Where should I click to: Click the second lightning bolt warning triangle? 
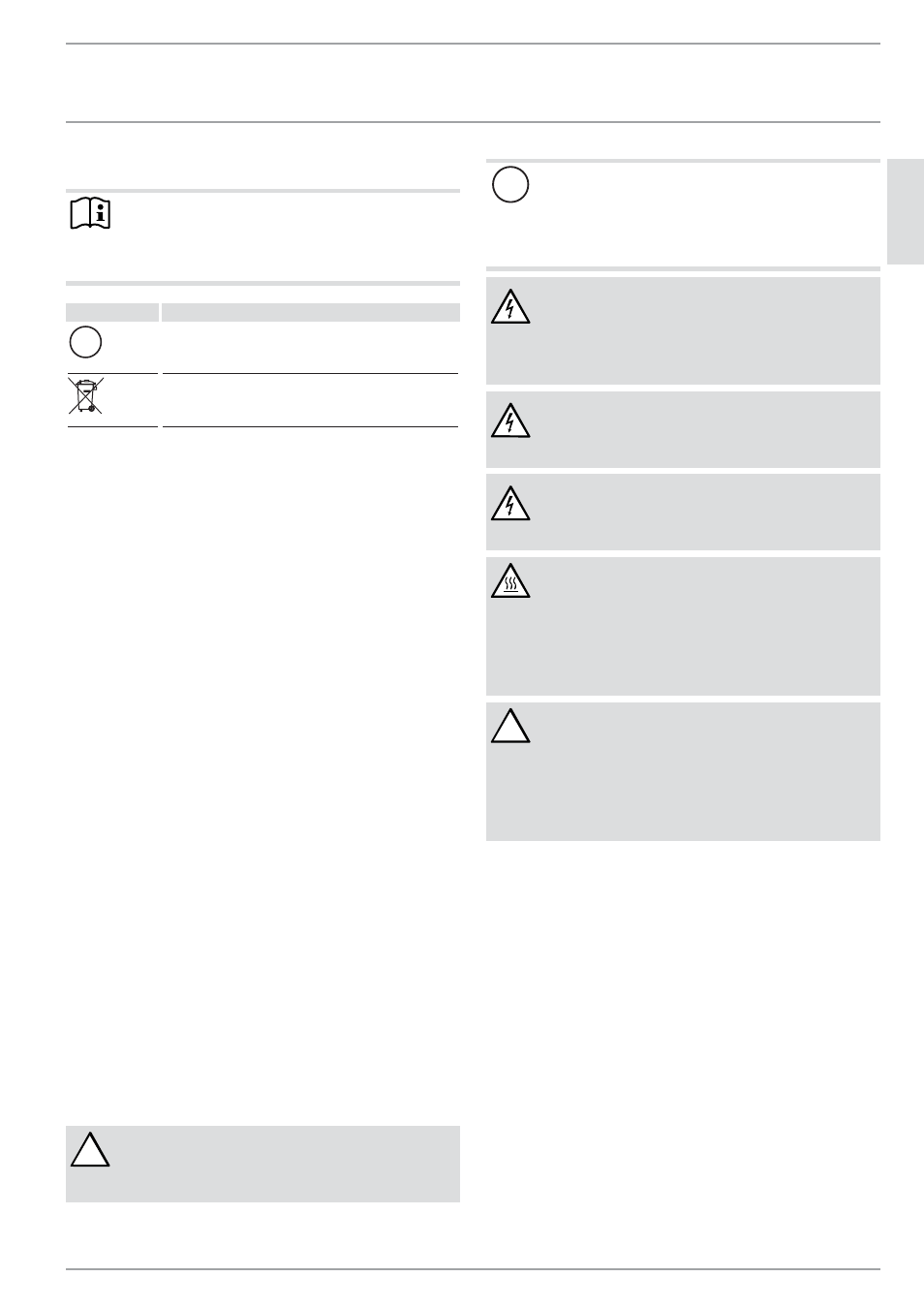pyautogui.click(x=510, y=420)
